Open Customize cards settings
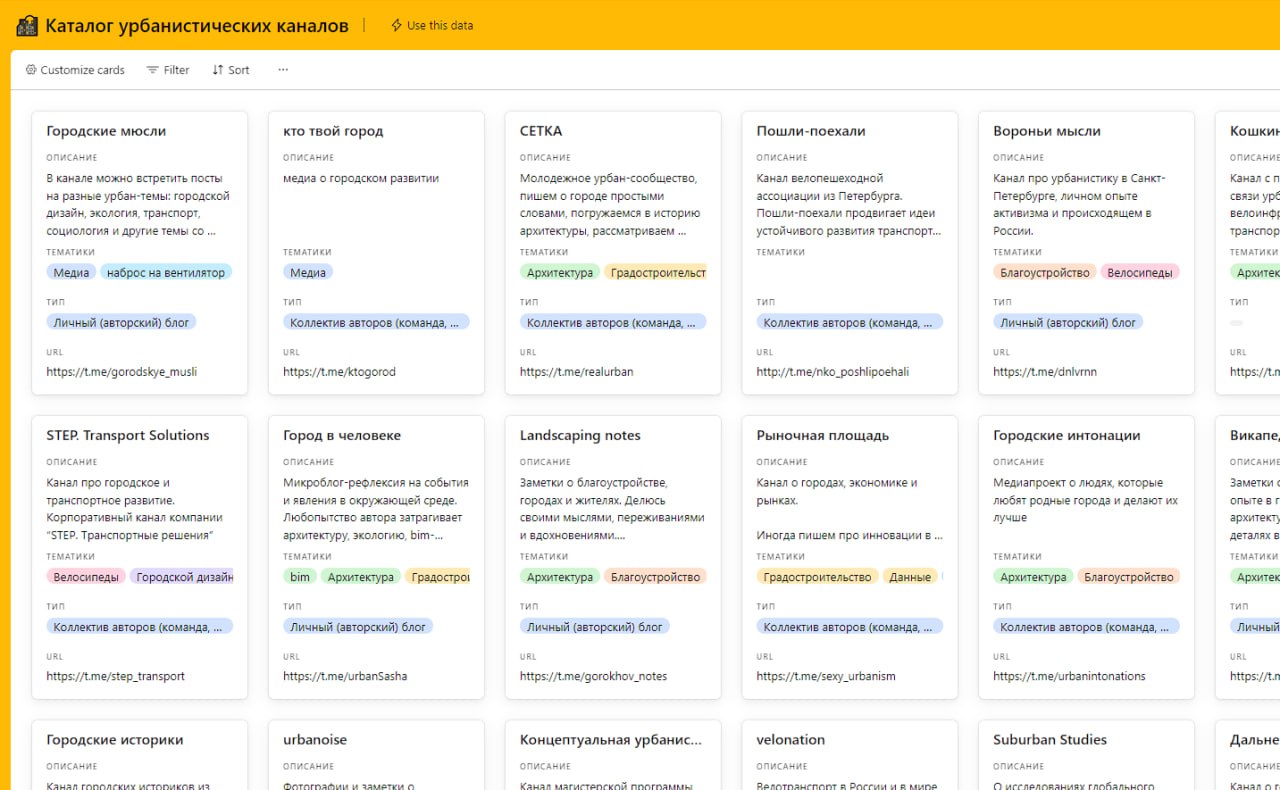Viewport: 1280px width, 790px height. (x=75, y=70)
